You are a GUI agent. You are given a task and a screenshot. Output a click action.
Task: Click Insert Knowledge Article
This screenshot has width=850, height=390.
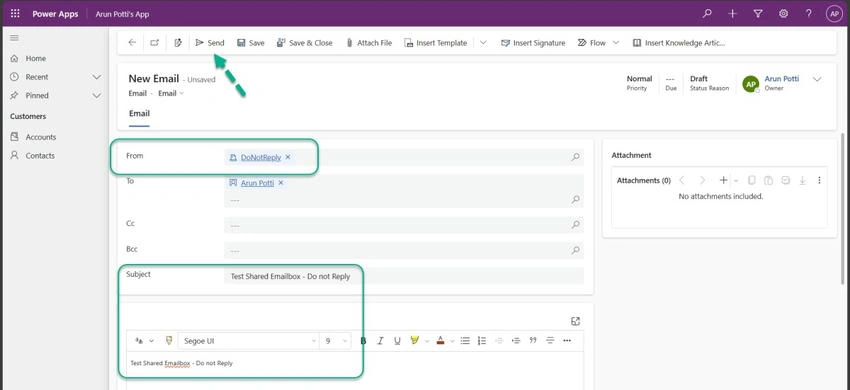[679, 43]
